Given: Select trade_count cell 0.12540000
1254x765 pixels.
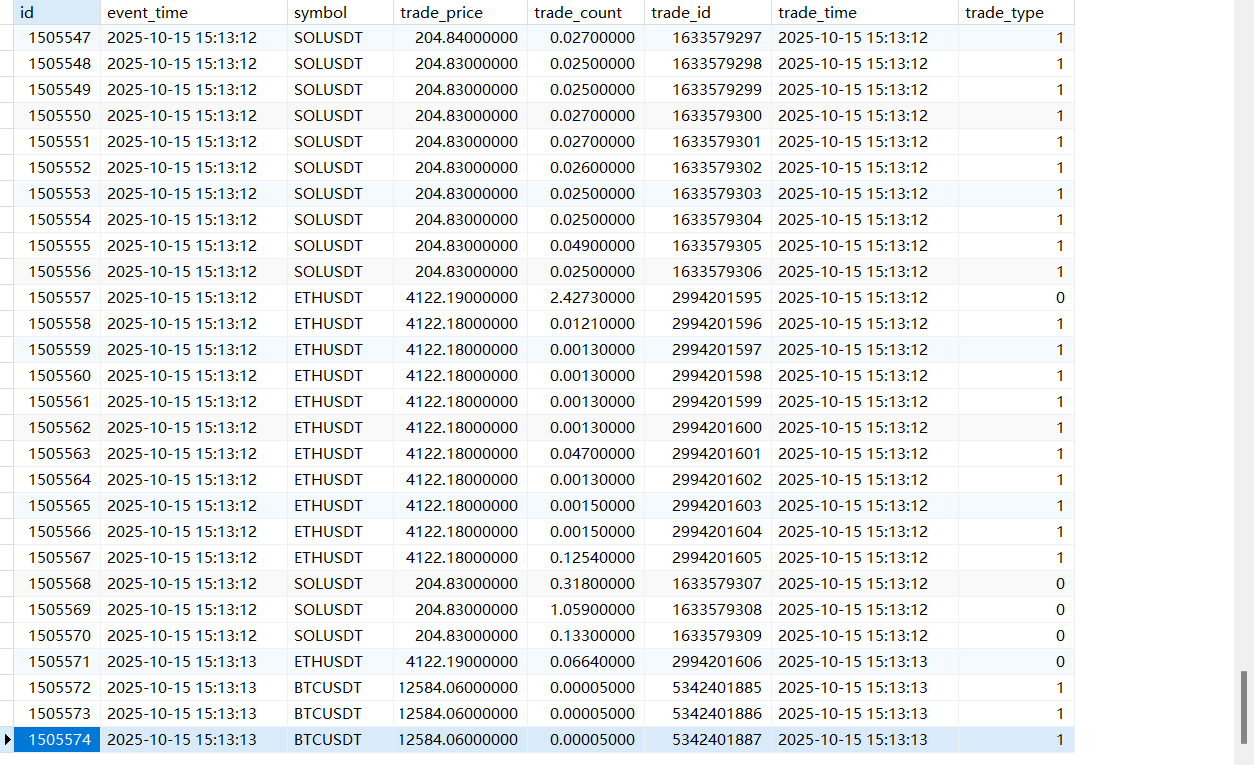Looking at the screenshot, I should click(x=586, y=558).
